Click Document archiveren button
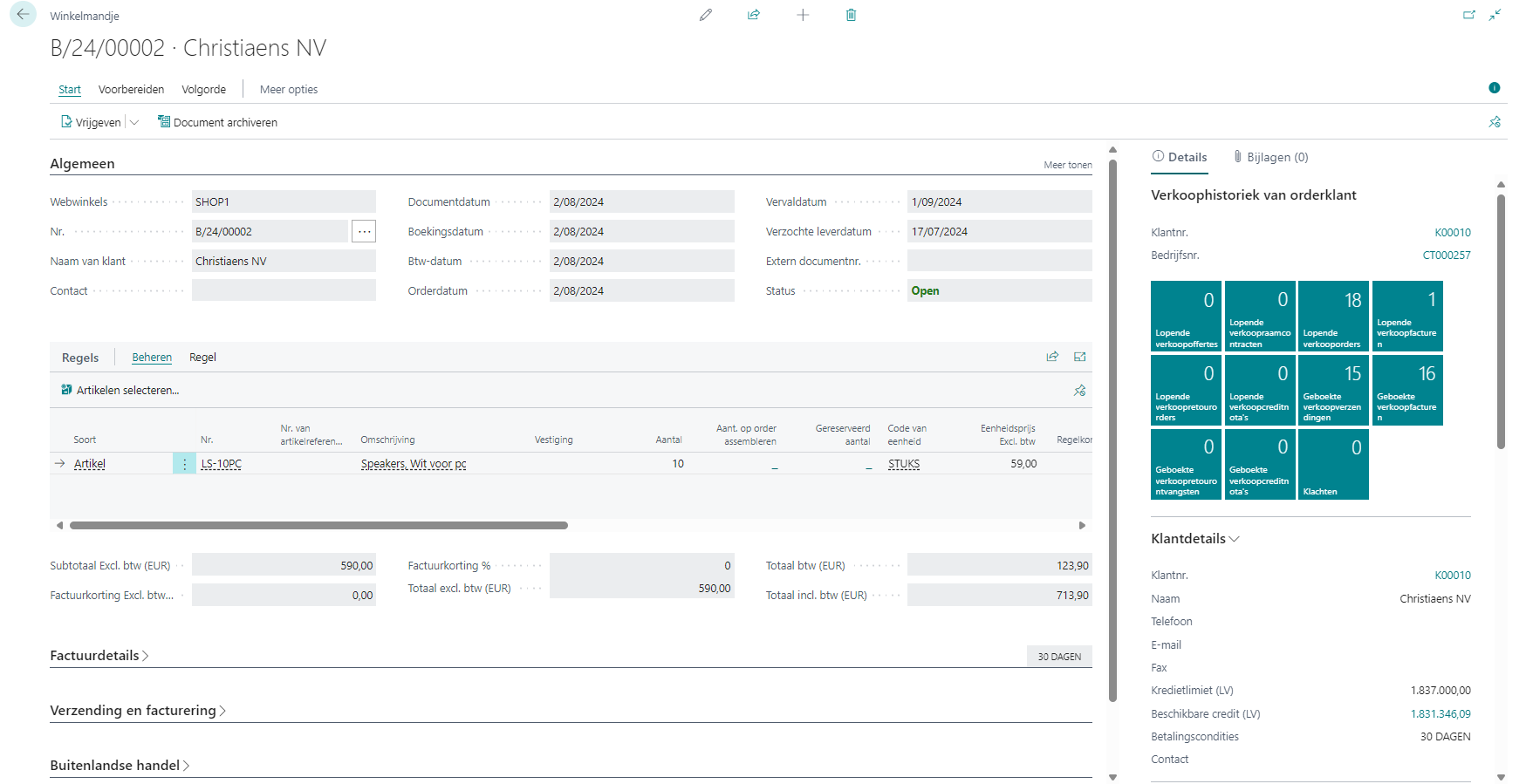 point(217,123)
